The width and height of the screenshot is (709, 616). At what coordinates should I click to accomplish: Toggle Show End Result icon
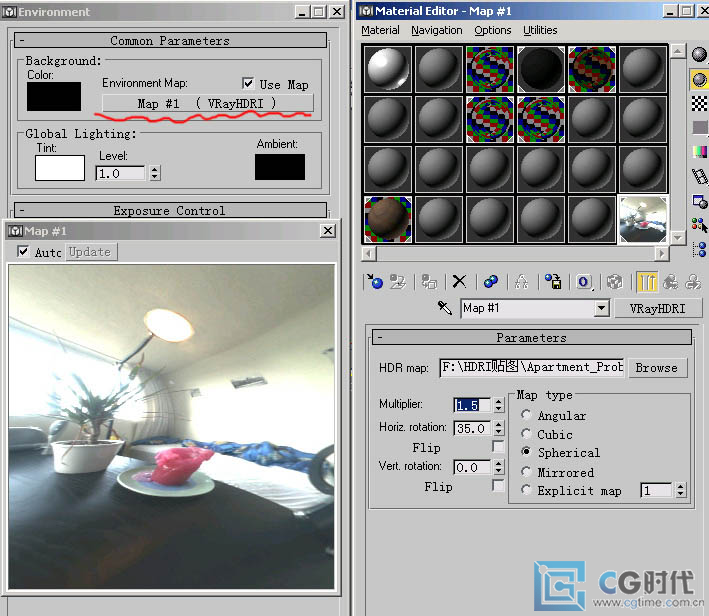(x=647, y=282)
